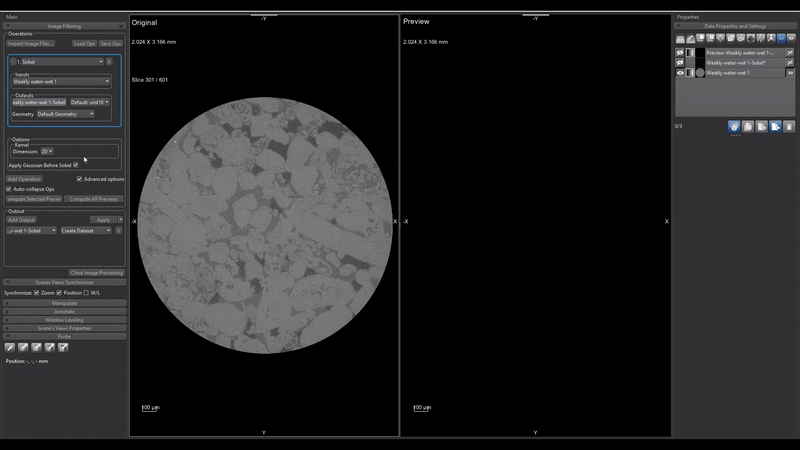Collapse Data Properties and Settings header
The height and width of the screenshot is (450, 800).
735,26
